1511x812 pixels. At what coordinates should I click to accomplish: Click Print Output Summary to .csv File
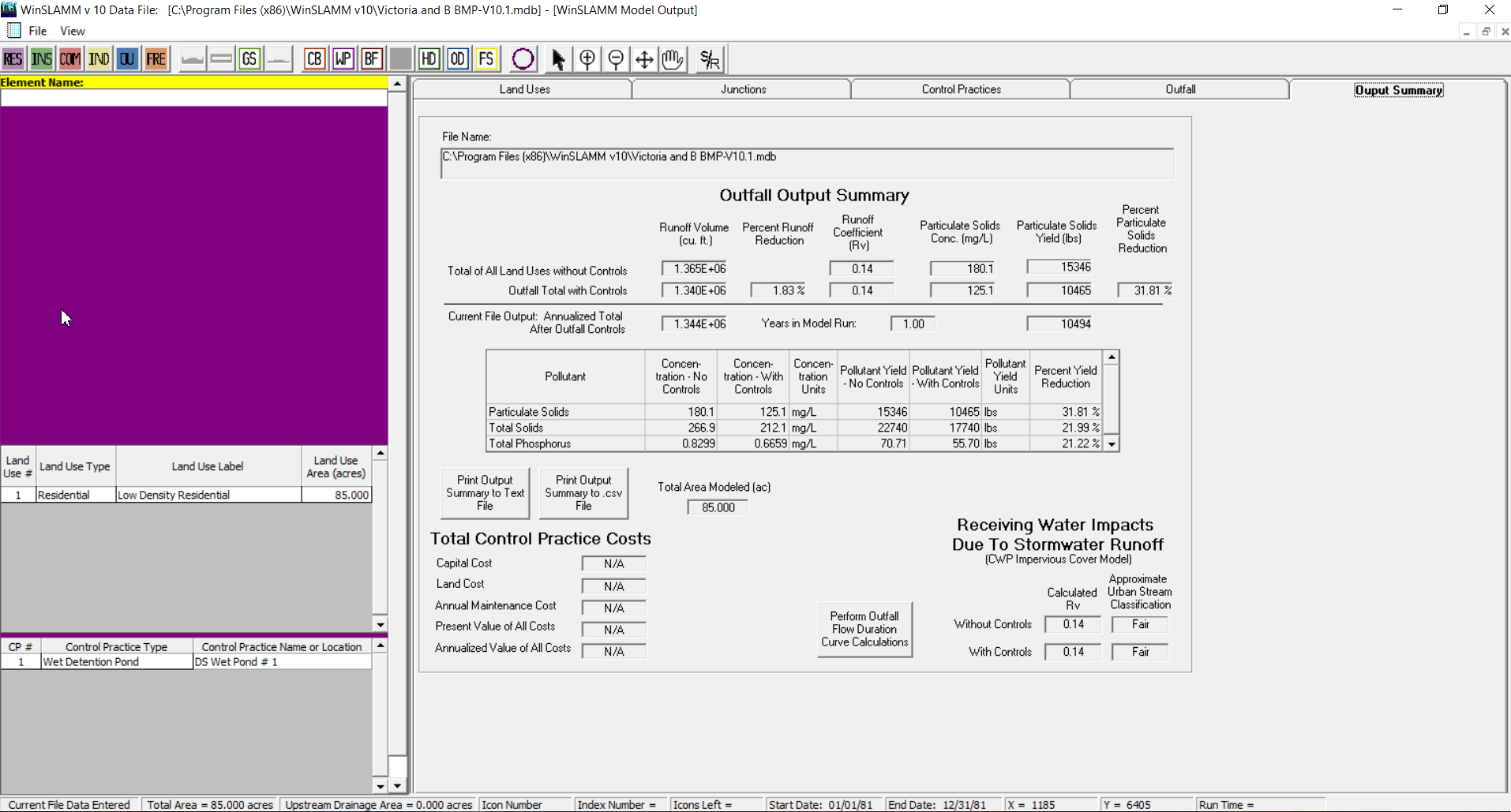click(x=583, y=493)
